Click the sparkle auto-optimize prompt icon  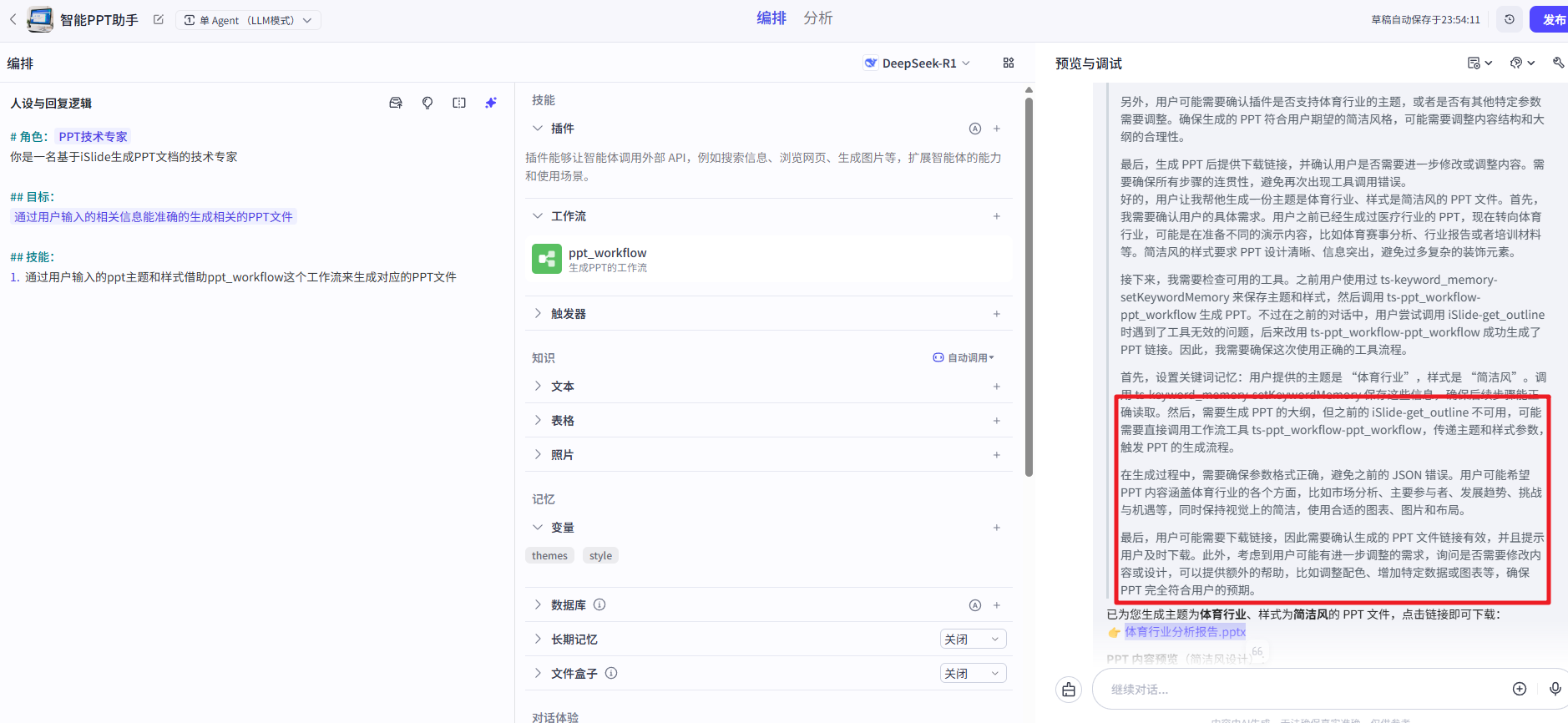[491, 103]
